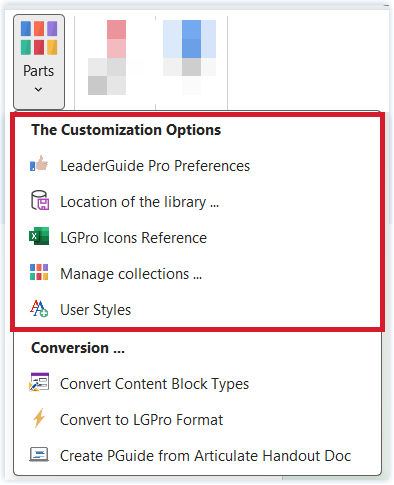Choose Manage collections menu entry
The height and width of the screenshot is (485, 394).
197,274
